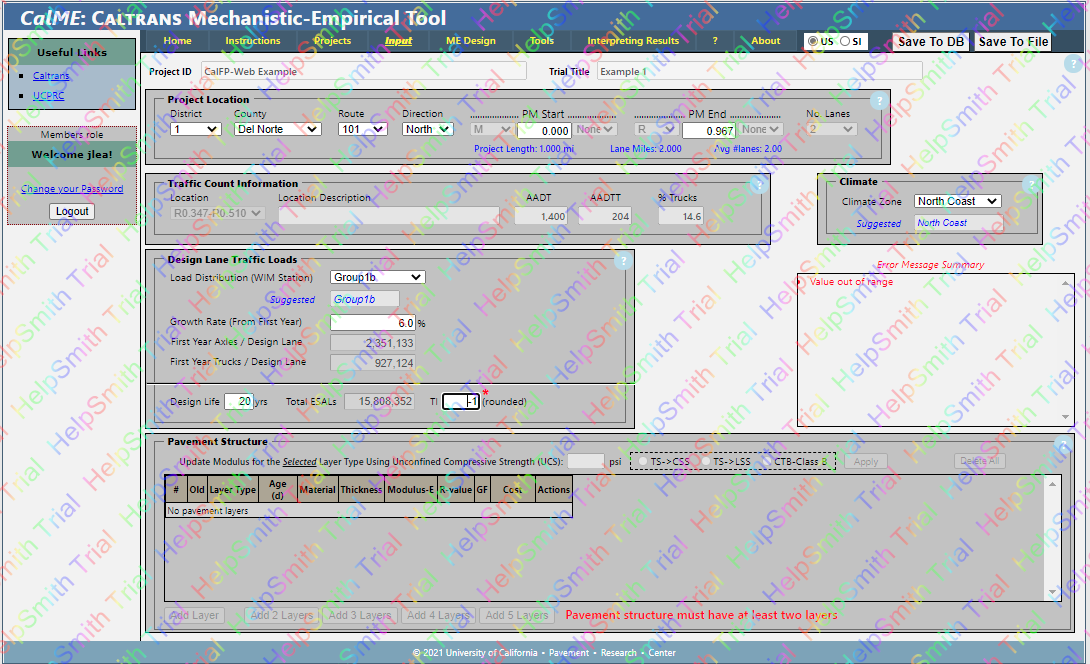The image size is (1090, 664).
Task: Click Change your Password link
Action: click(x=72, y=189)
